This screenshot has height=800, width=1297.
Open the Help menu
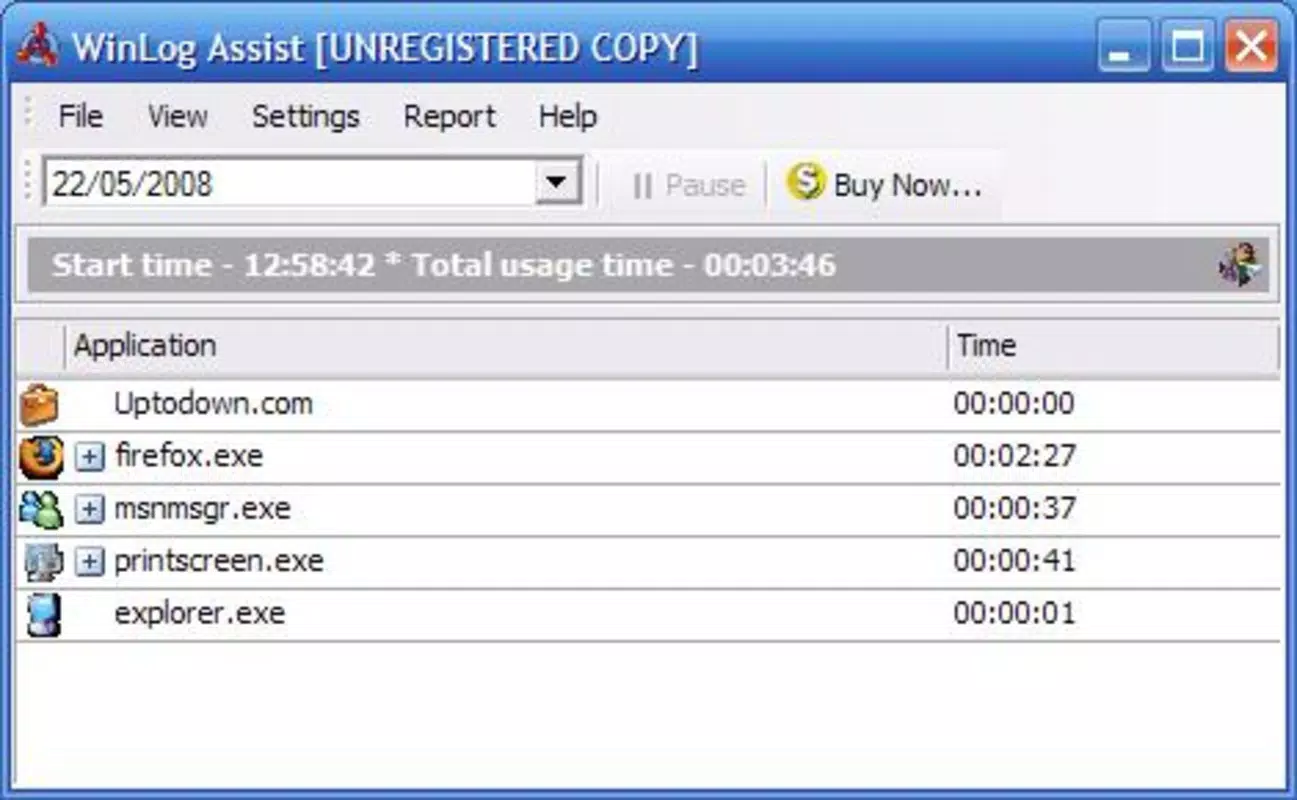tap(567, 116)
